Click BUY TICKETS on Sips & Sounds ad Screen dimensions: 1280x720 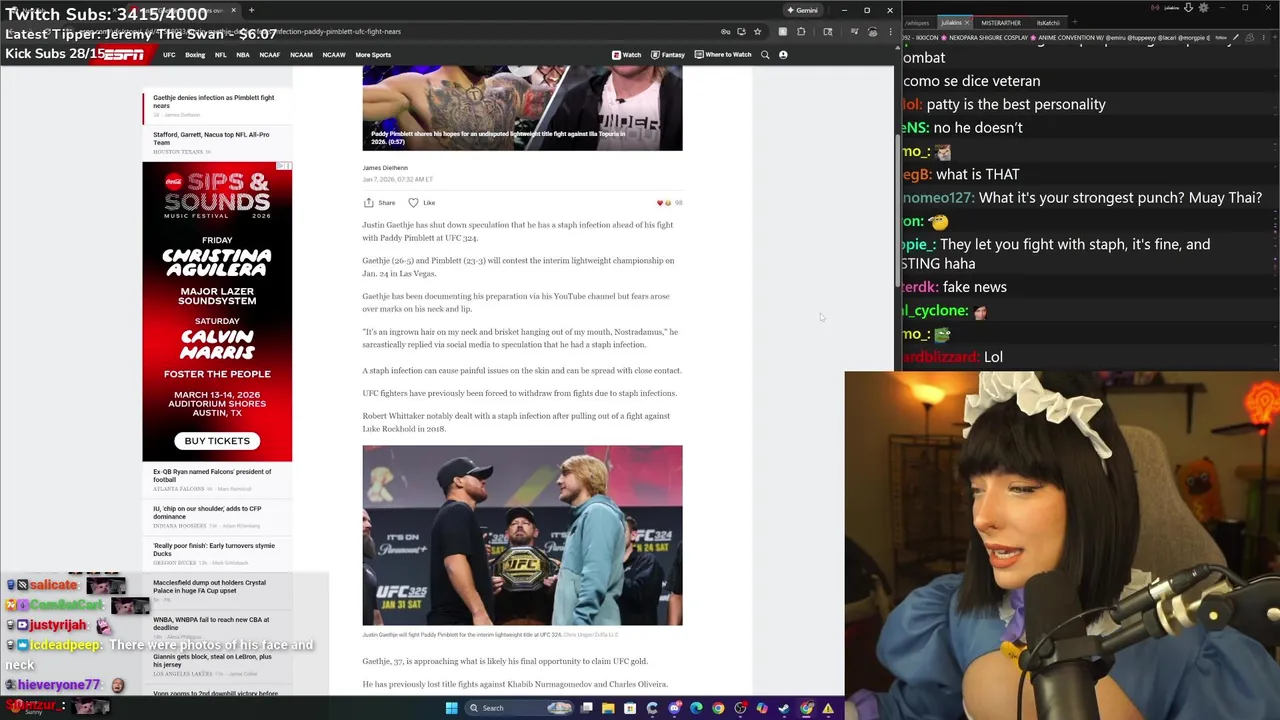217,441
